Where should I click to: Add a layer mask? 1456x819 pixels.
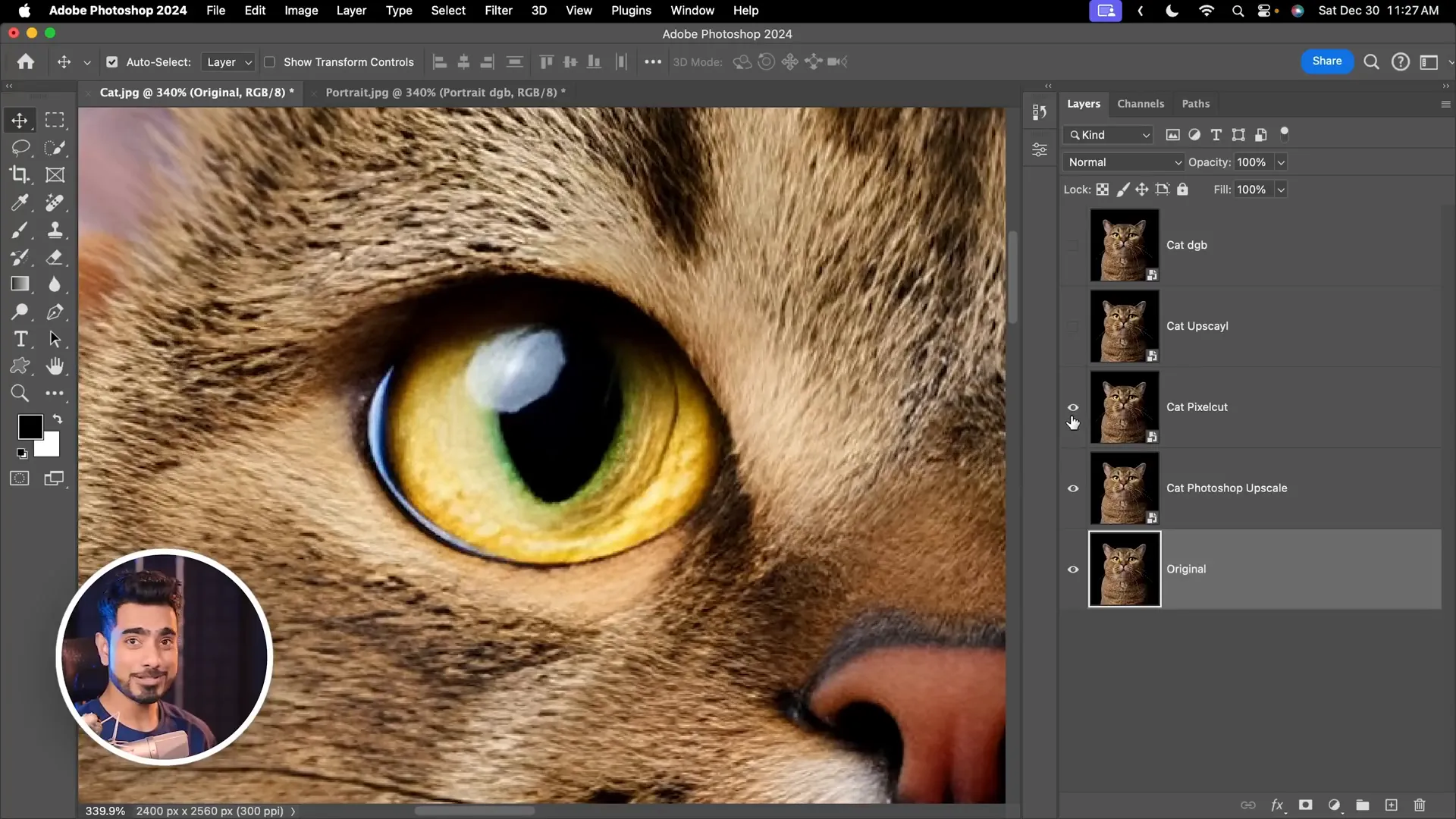click(x=1305, y=805)
